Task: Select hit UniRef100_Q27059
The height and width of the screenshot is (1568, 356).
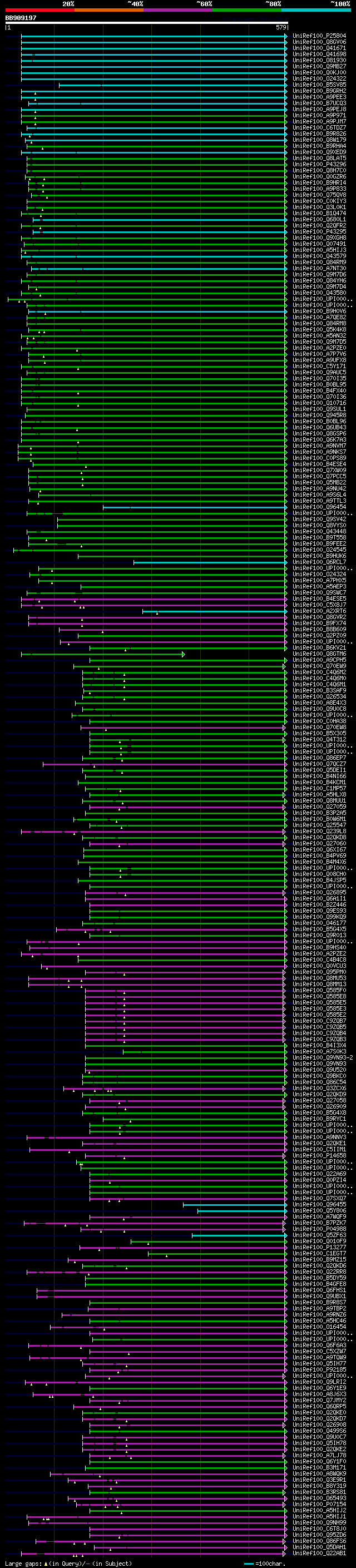Action: point(319,807)
